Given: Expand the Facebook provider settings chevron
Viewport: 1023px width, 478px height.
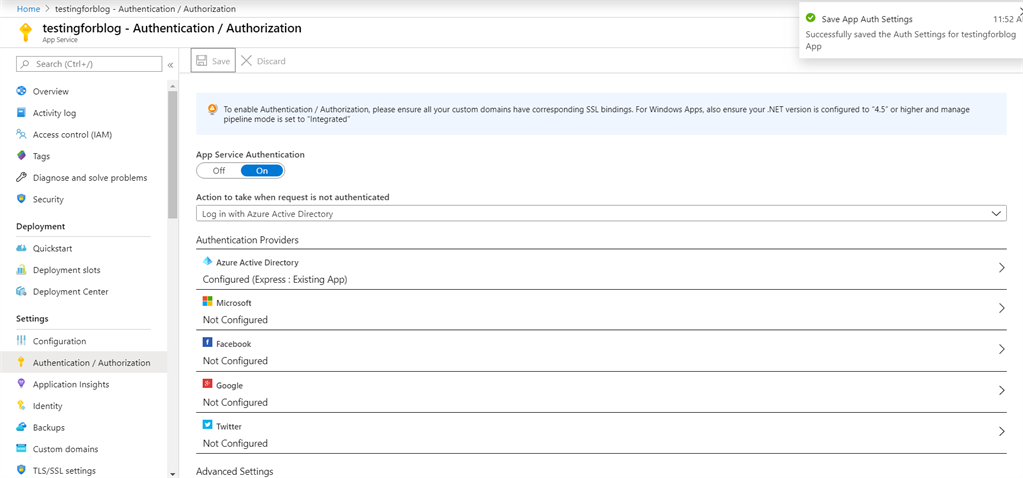Looking at the screenshot, I should 1001,349.
